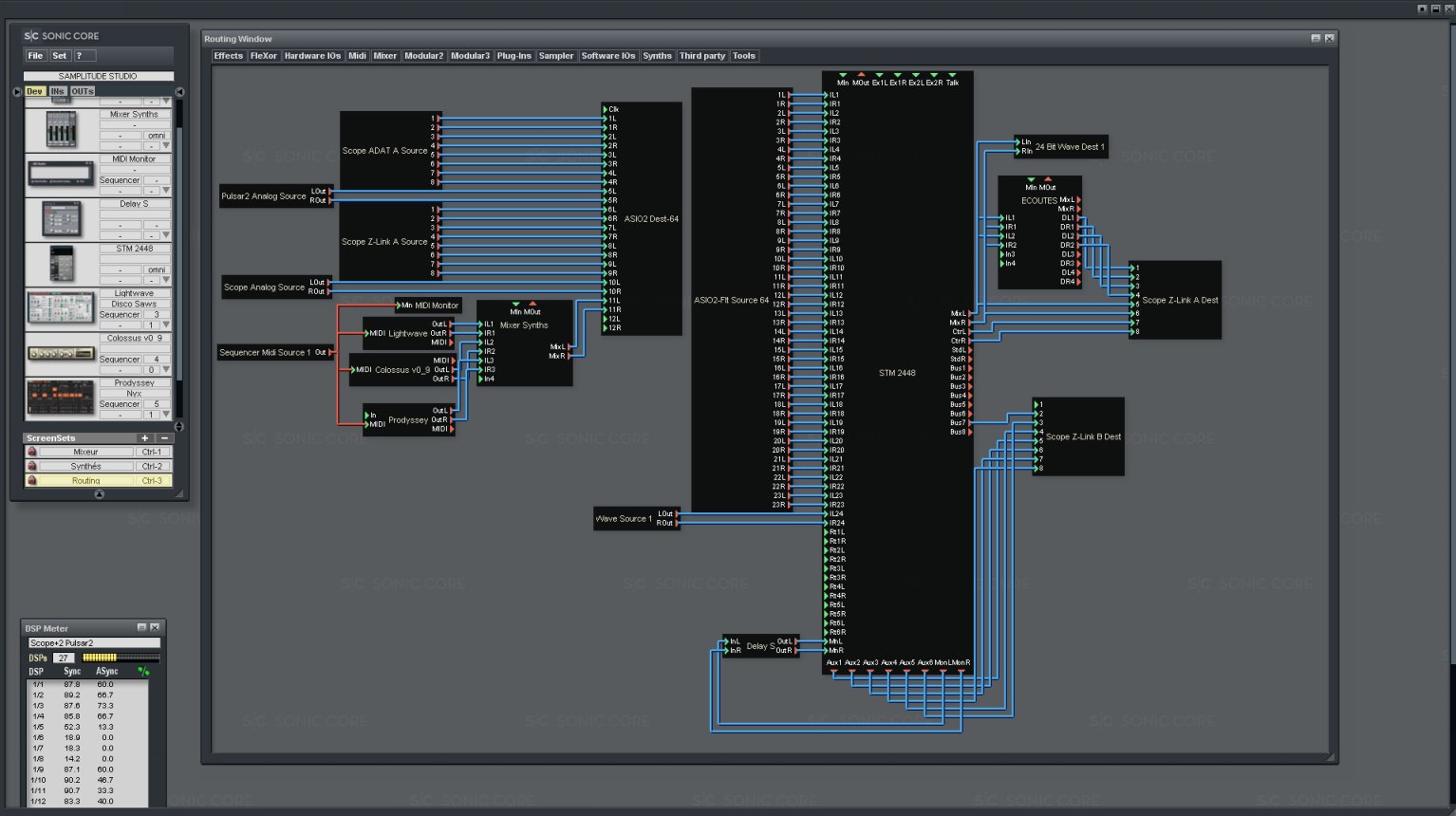Select the Scope Z-Link B Dest module

tap(1078, 436)
